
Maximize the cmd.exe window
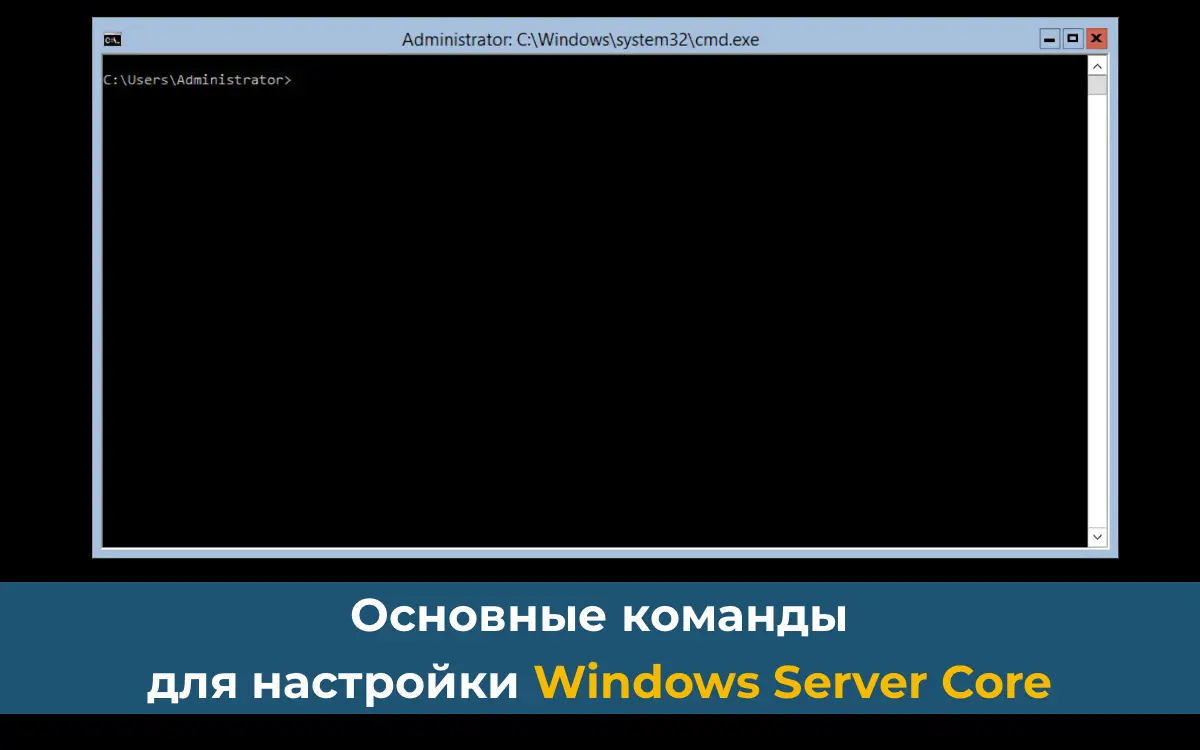pyautogui.click(x=1073, y=39)
